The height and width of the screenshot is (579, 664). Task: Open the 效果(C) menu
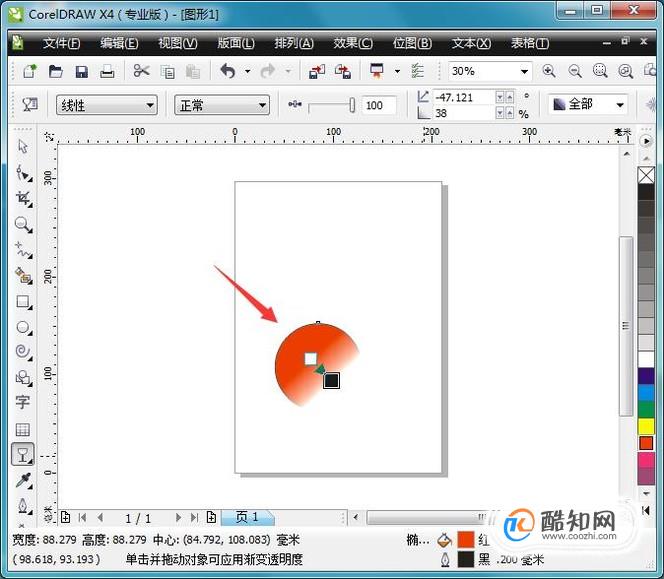coord(353,43)
